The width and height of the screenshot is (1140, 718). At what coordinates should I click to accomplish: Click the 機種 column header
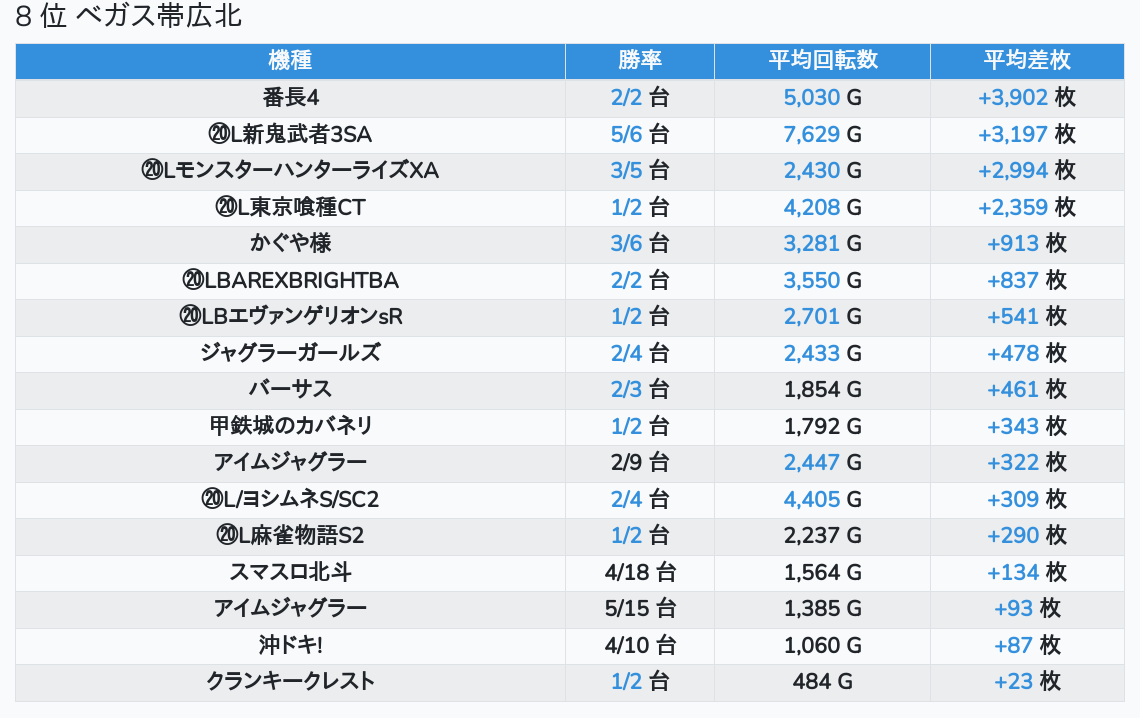[x=290, y=60]
